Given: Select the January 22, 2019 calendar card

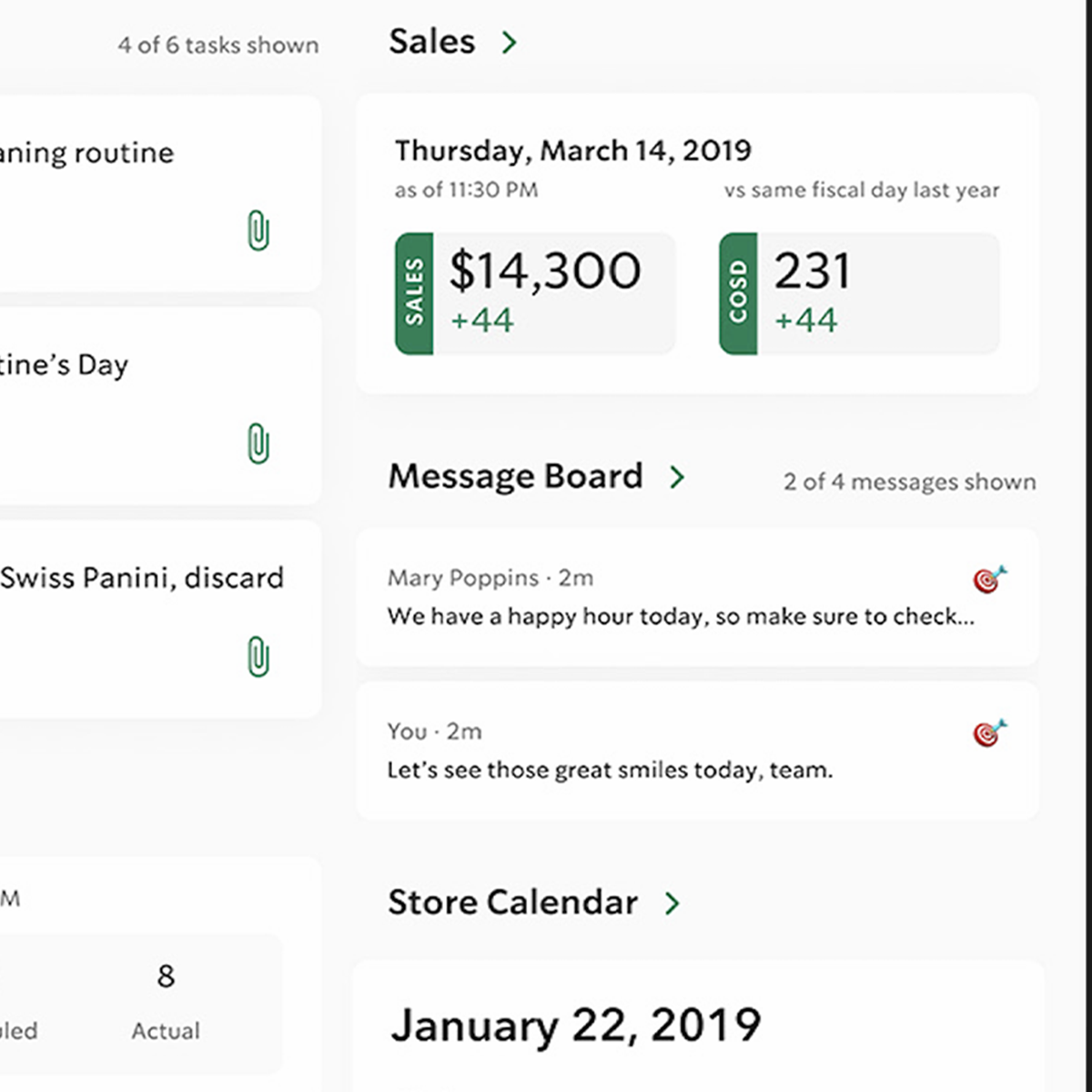Looking at the screenshot, I should [x=697, y=1026].
